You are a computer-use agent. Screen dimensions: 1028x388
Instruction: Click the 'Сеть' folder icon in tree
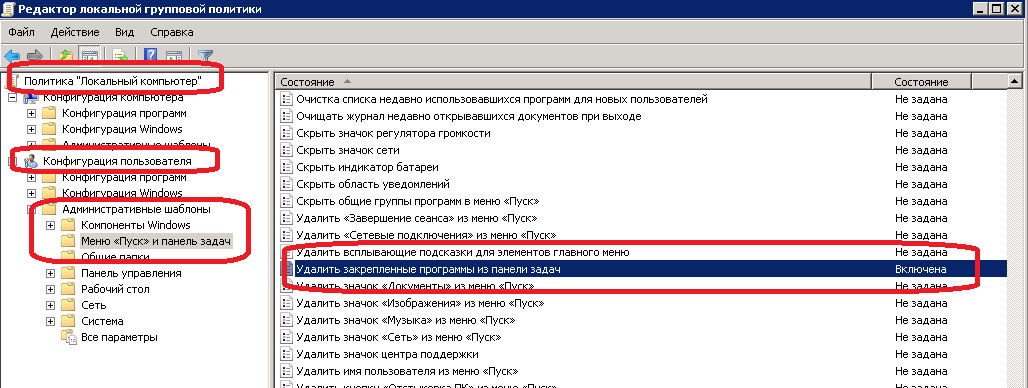pos(68,305)
